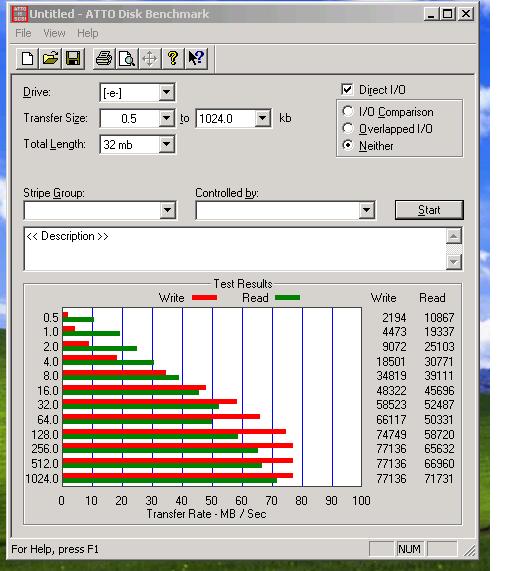Click the read value 50331
Screen dimensions: 512x571
439,420
